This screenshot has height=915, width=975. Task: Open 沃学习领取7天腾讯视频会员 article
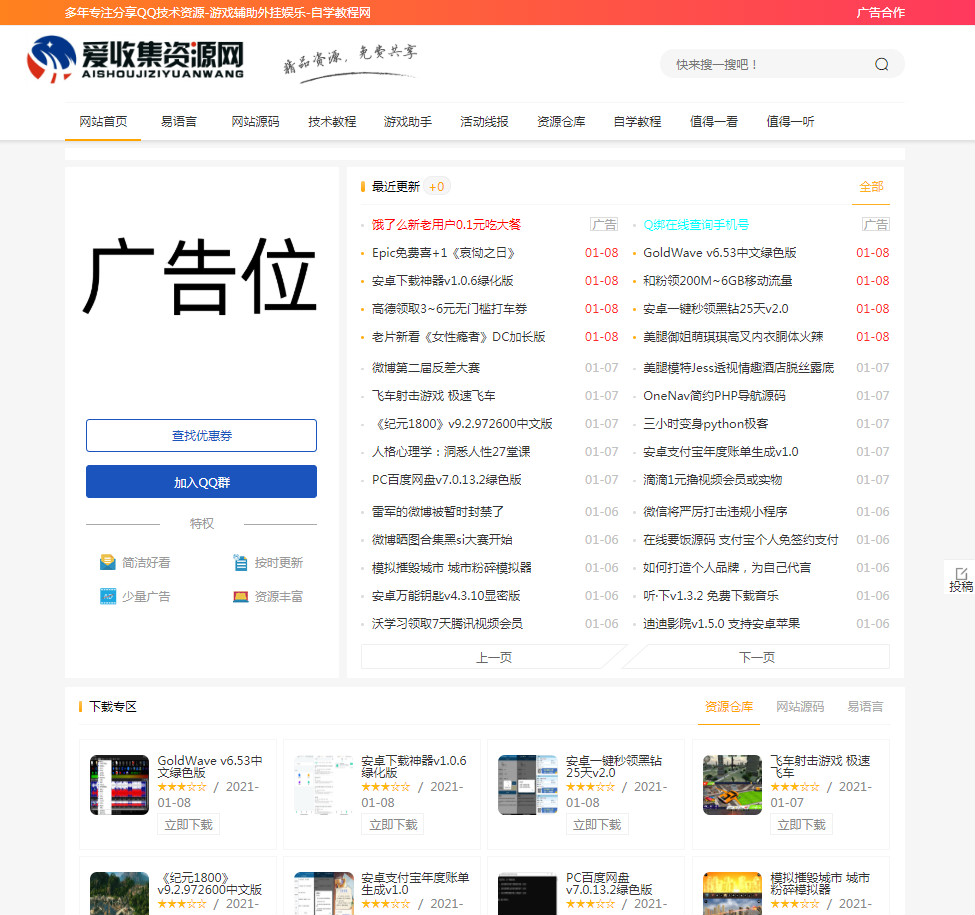(447, 623)
